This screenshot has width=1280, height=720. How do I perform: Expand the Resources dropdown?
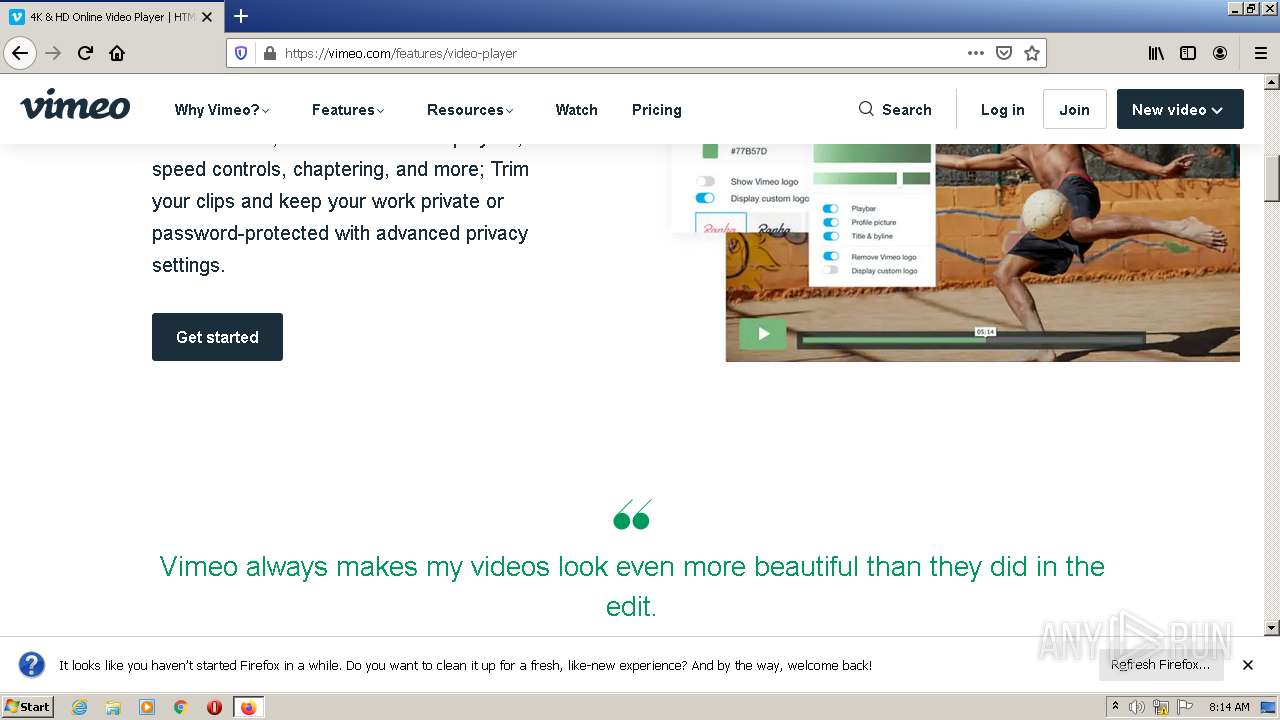click(x=470, y=110)
